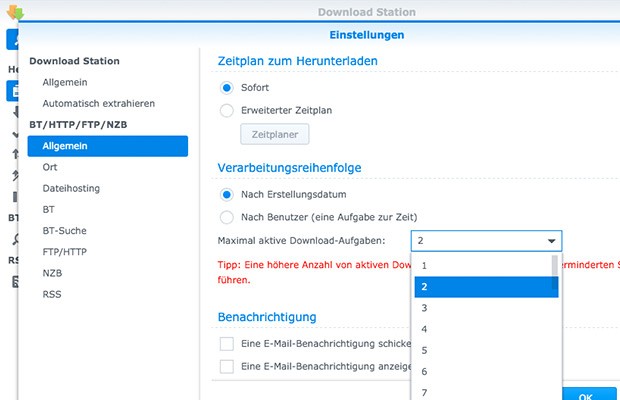Click the Einstellungen dialog title
Viewport: 620px width, 400px height.
(x=367, y=35)
